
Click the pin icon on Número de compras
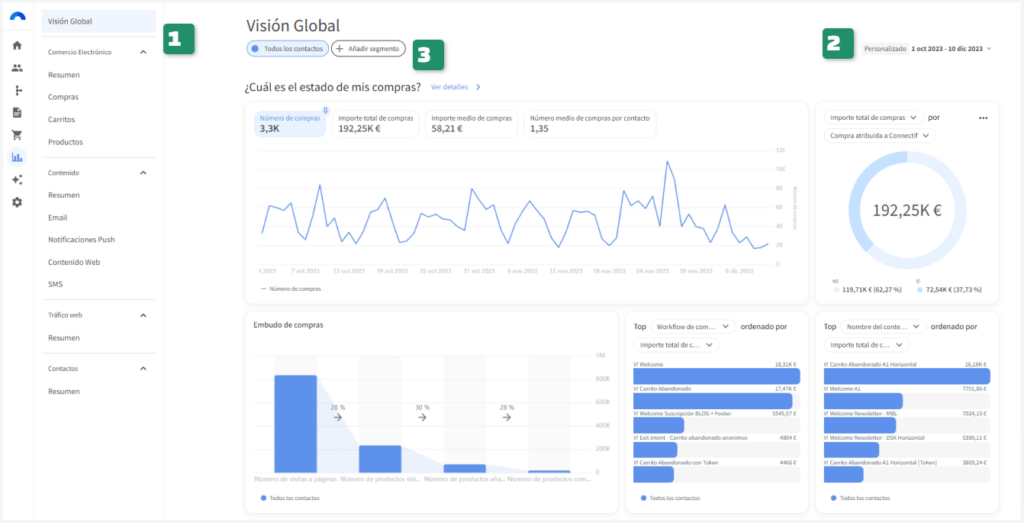point(326,110)
